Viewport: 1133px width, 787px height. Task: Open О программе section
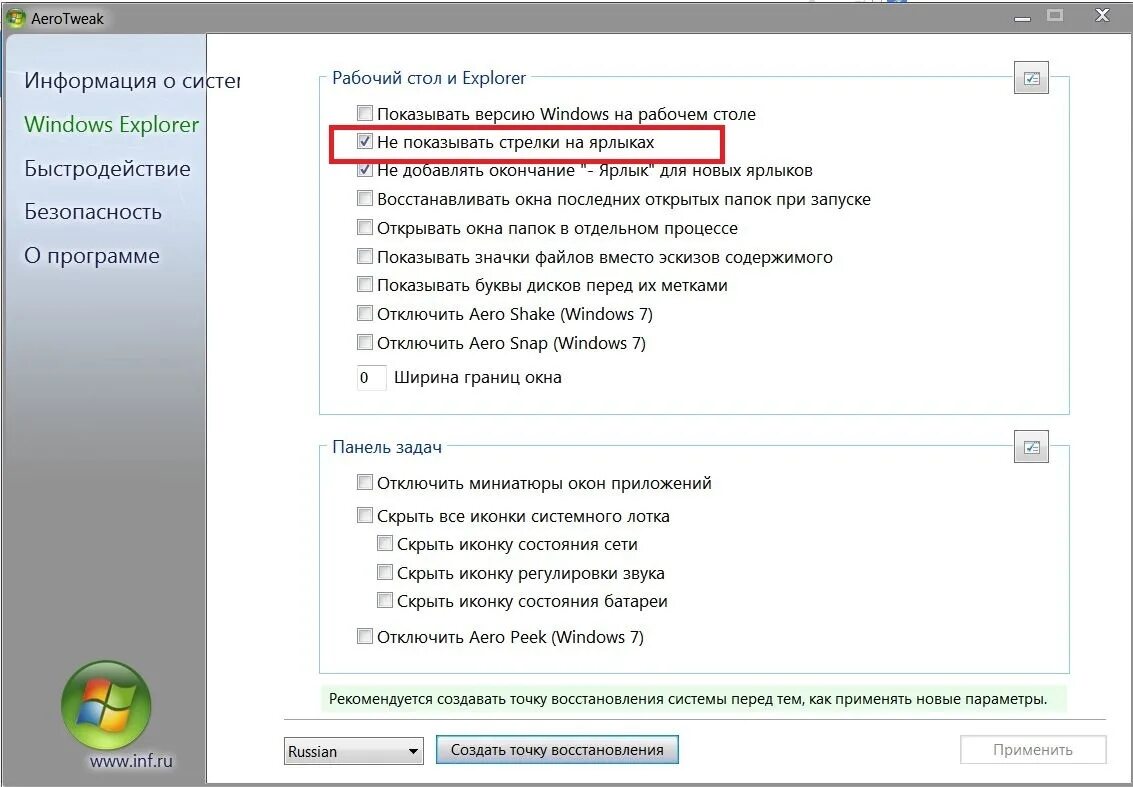[x=92, y=256]
